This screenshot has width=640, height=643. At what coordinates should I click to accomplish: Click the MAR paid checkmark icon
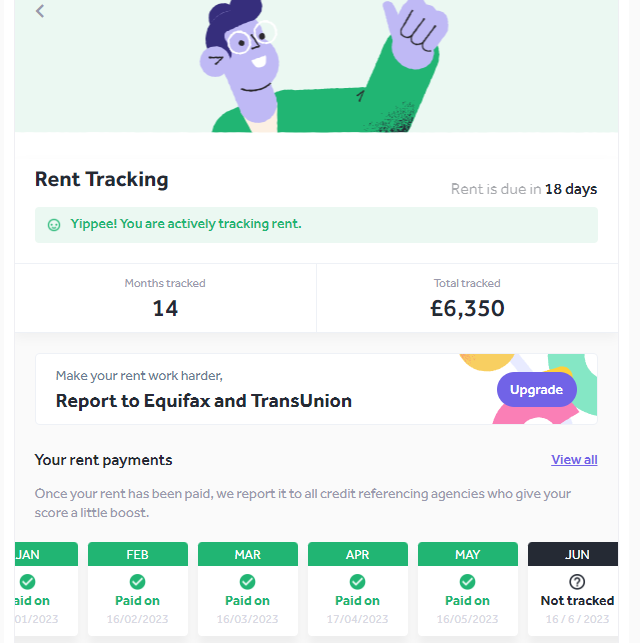(x=247, y=581)
